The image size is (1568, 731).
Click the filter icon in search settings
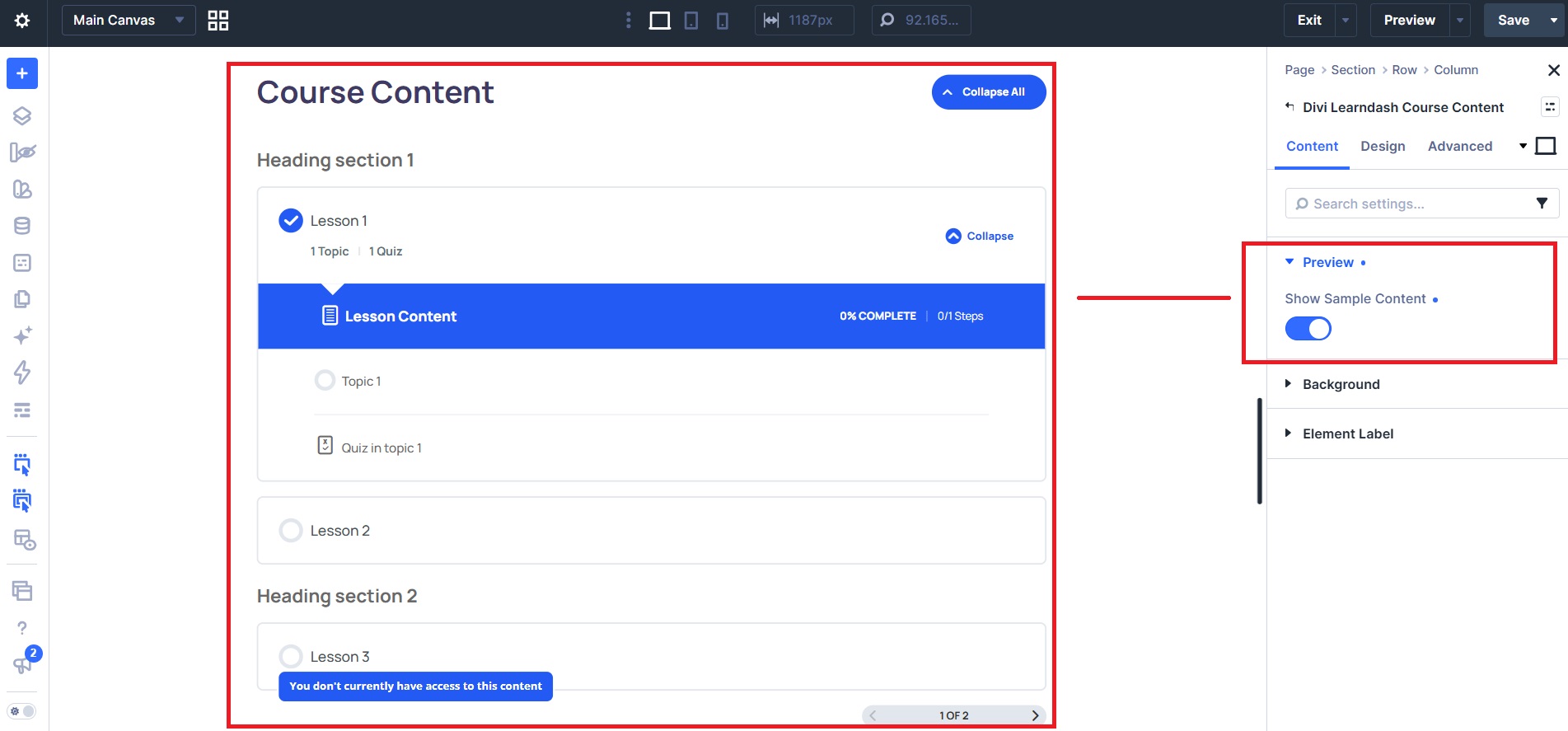tap(1542, 204)
